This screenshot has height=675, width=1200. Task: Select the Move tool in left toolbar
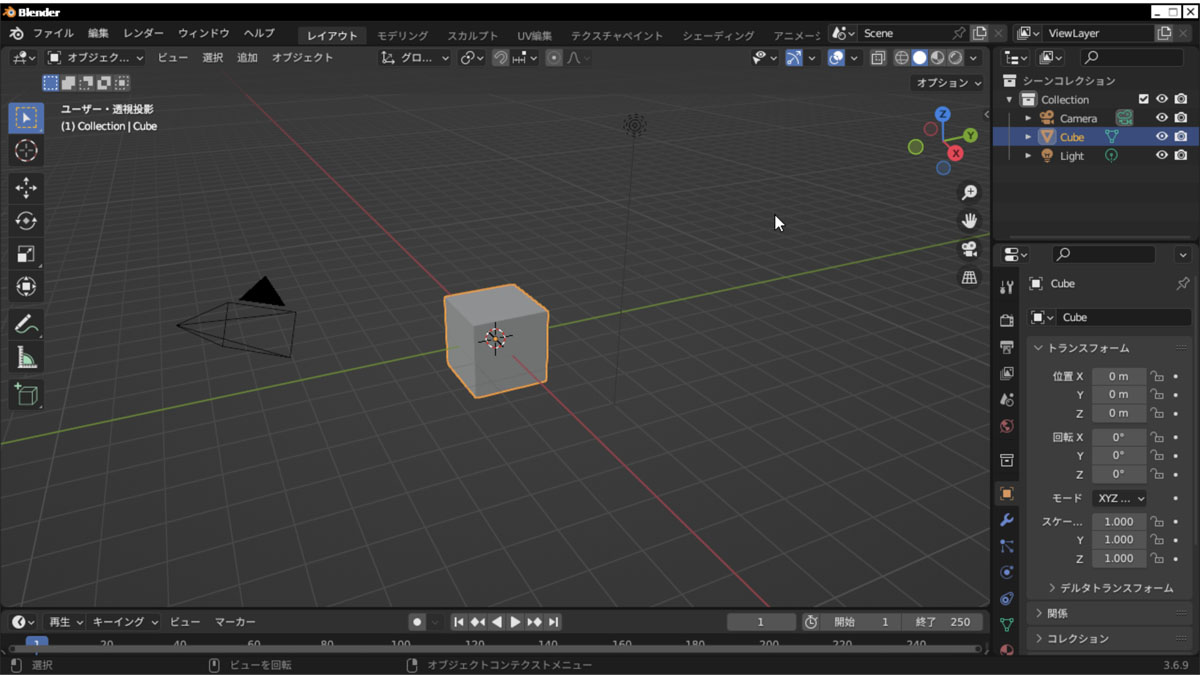click(x=26, y=188)
